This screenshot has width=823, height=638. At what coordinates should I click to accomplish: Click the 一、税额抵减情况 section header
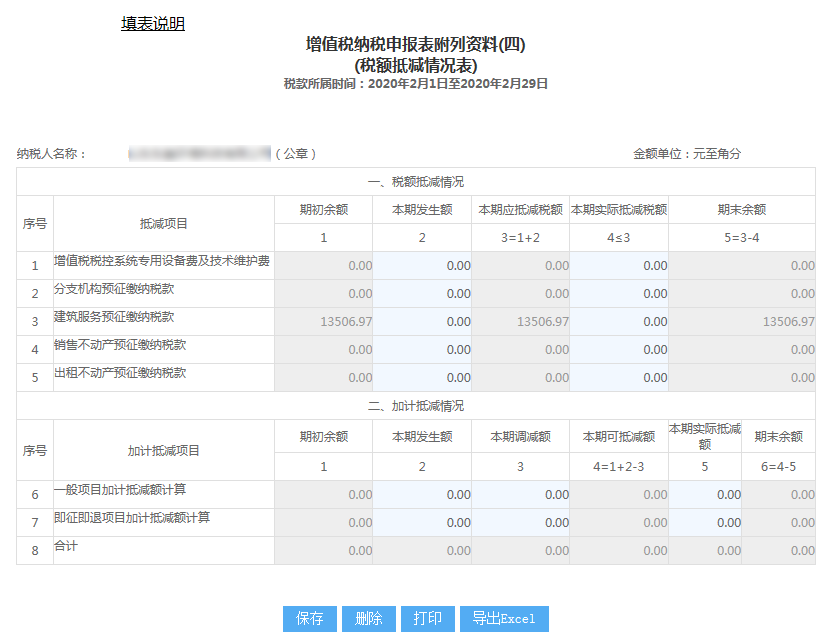tap(416, 182)
